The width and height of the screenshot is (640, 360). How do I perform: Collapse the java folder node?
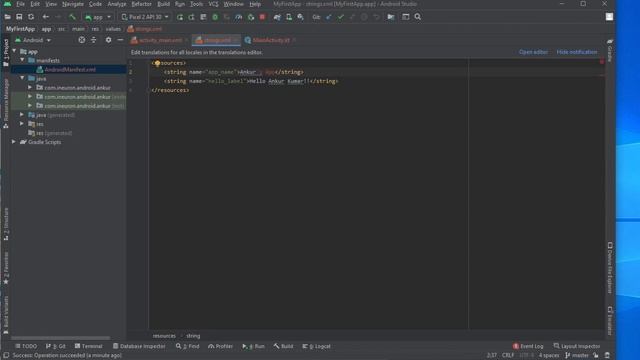coord(22,78)
